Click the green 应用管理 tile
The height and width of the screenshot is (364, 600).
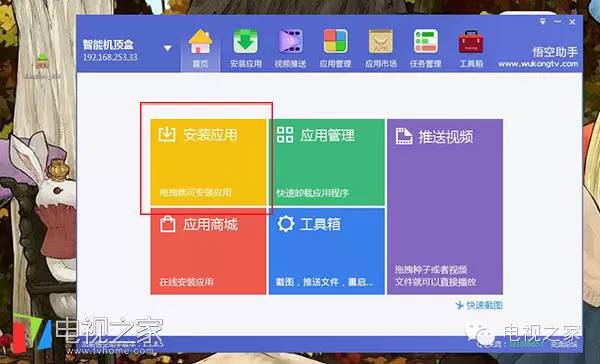(x=327, y=162)
